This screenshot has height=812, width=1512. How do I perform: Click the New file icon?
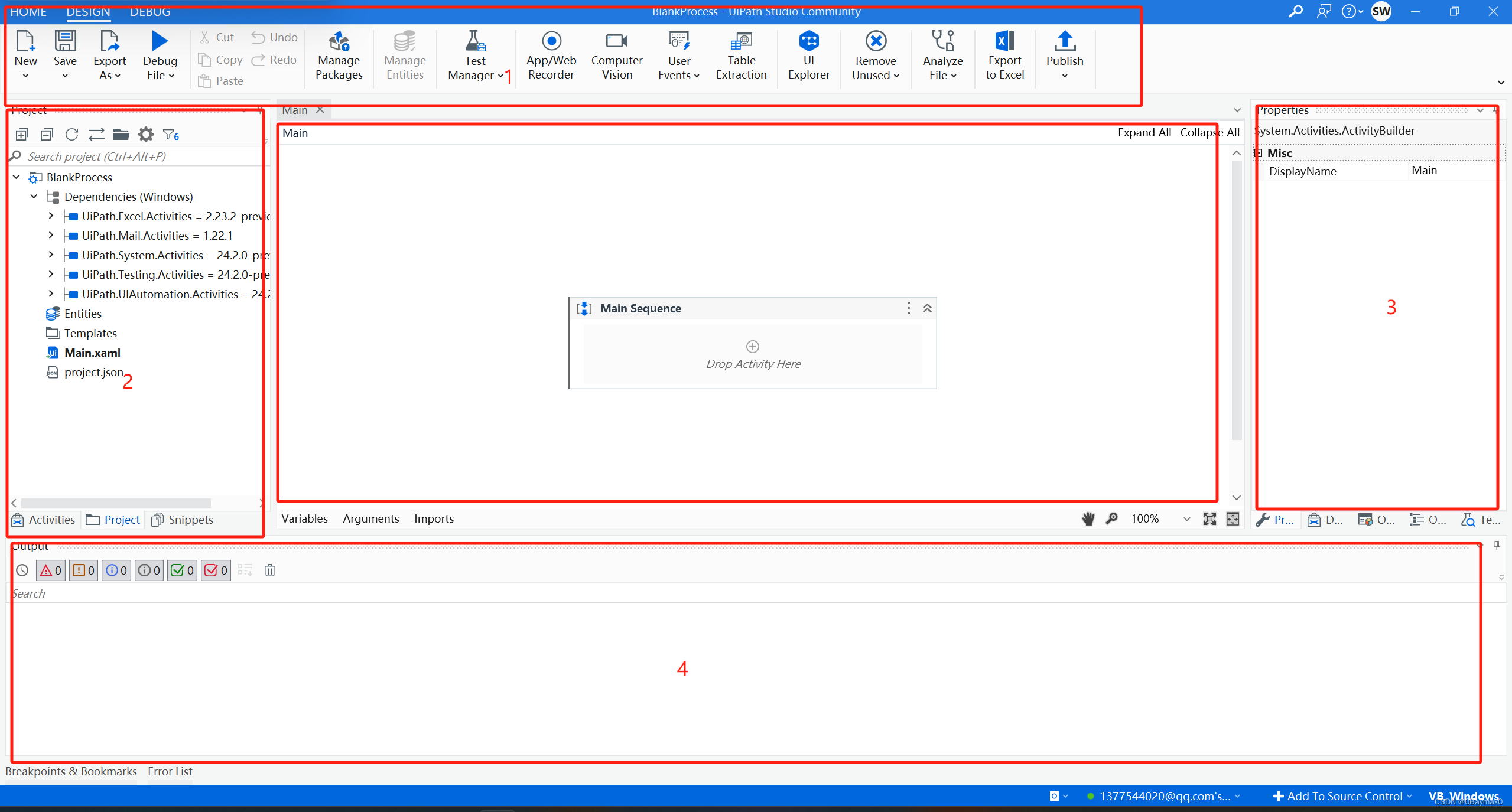(25, 41)
